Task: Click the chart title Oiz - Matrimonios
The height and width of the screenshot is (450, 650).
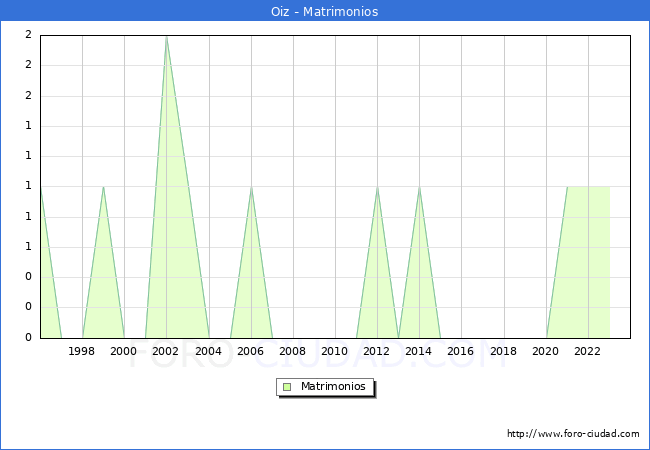Action: coord(324,11)
